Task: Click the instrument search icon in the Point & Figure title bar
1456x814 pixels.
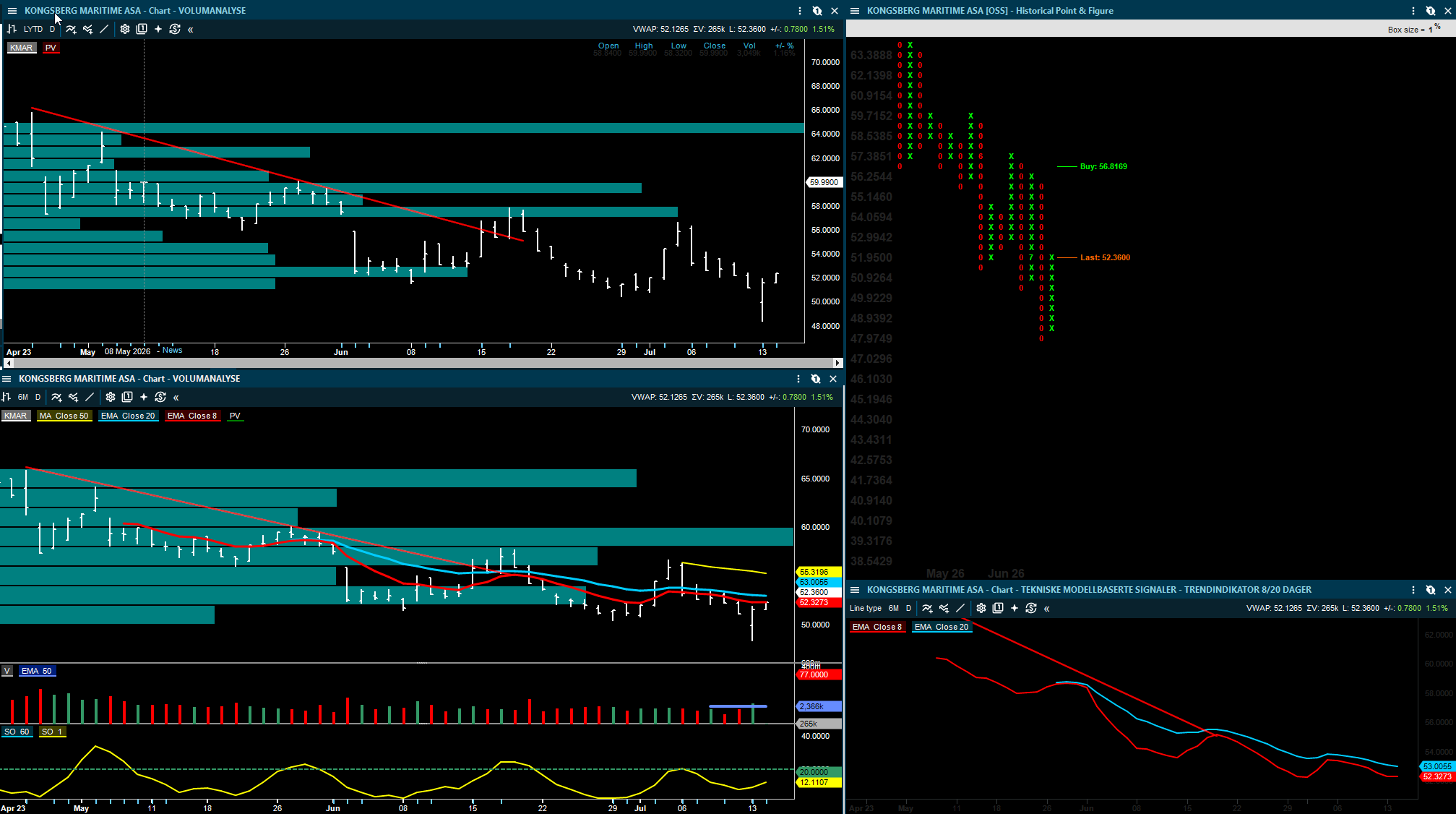Action: tap(1431, 11)
